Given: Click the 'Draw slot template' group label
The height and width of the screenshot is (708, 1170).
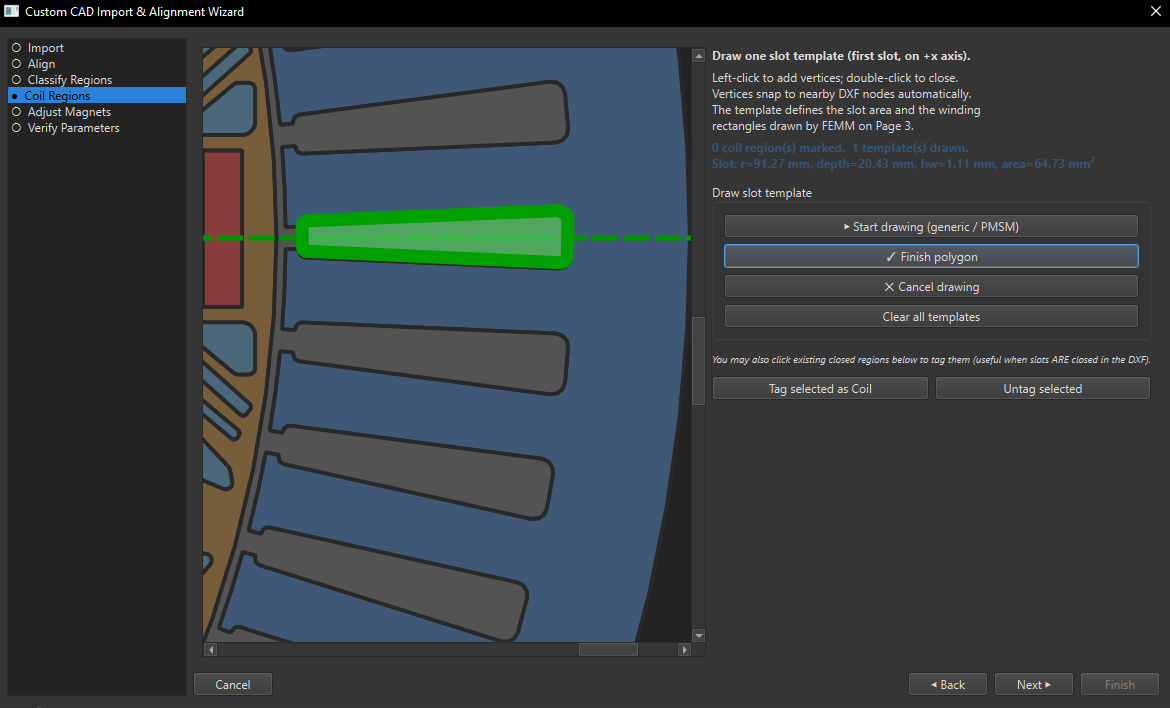Looking at the screenshot, I should tap(762, 192).
